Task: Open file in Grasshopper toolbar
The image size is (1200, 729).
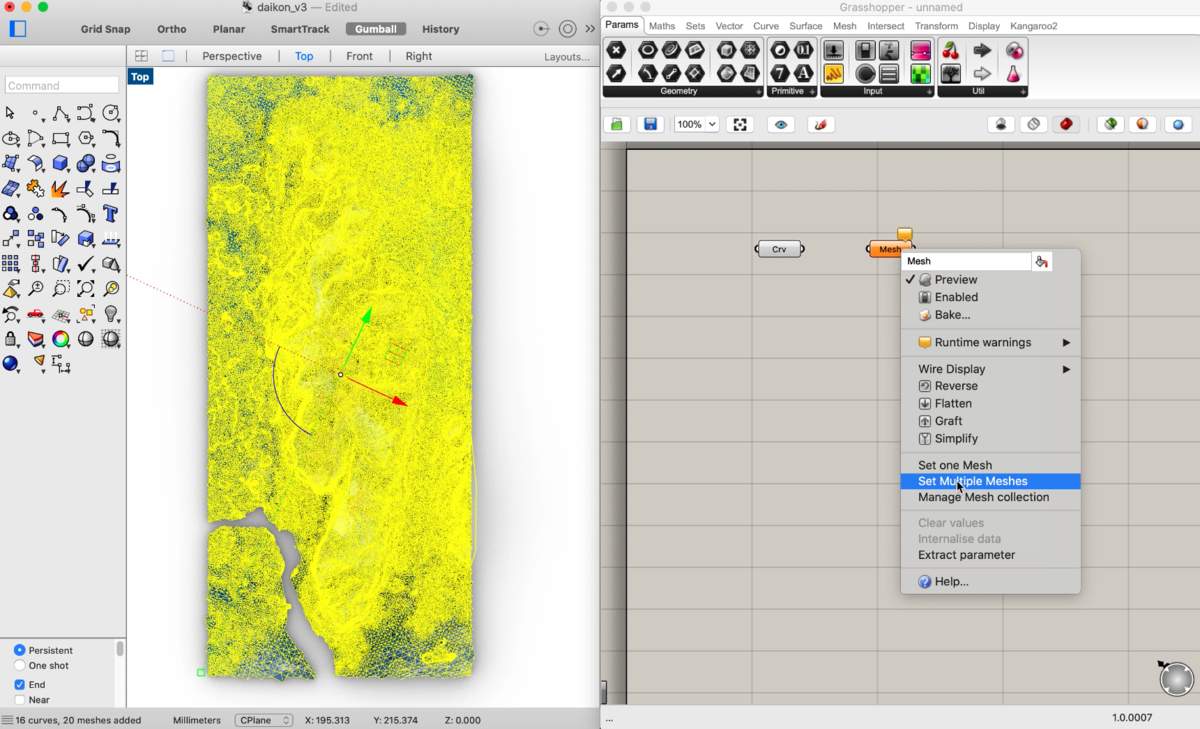Action: click(617, 124)
